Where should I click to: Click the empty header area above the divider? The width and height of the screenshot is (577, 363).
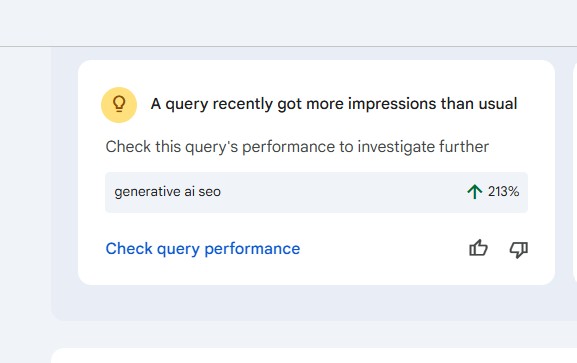(x=288, y=23)
